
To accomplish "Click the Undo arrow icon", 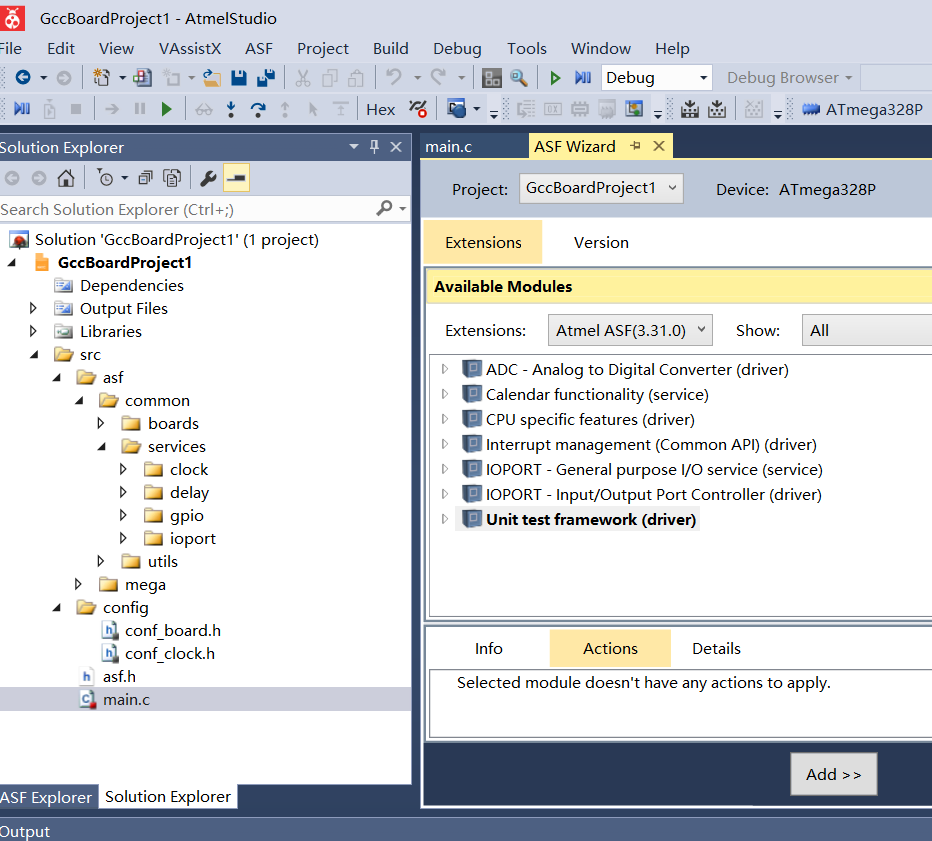I will coord(393,77).
